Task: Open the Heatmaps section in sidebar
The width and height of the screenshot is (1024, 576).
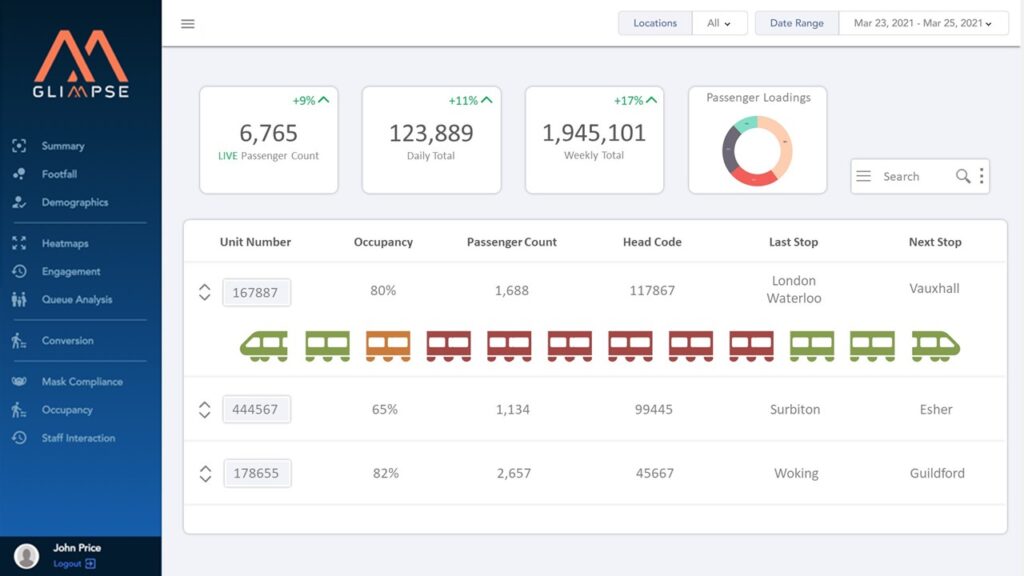Action: point(64,243)
